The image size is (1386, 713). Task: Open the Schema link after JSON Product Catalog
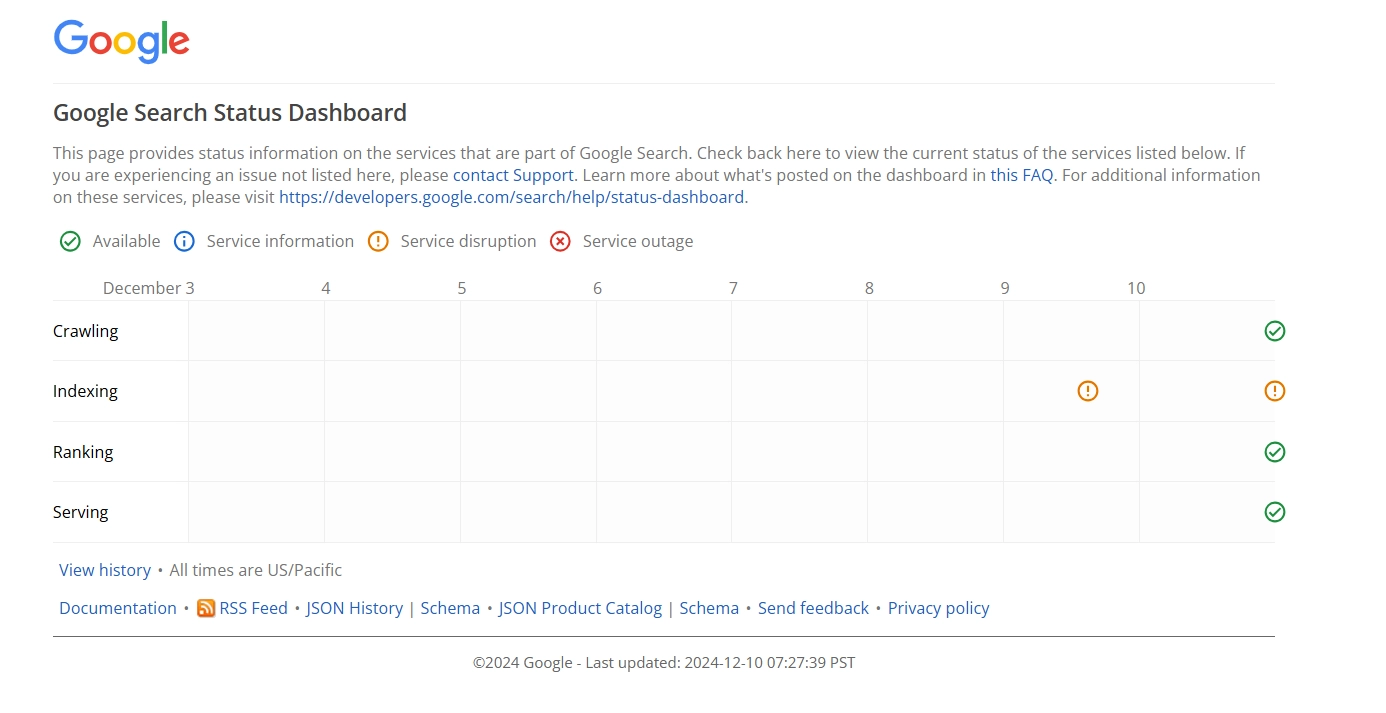click(x=709, y=608)
